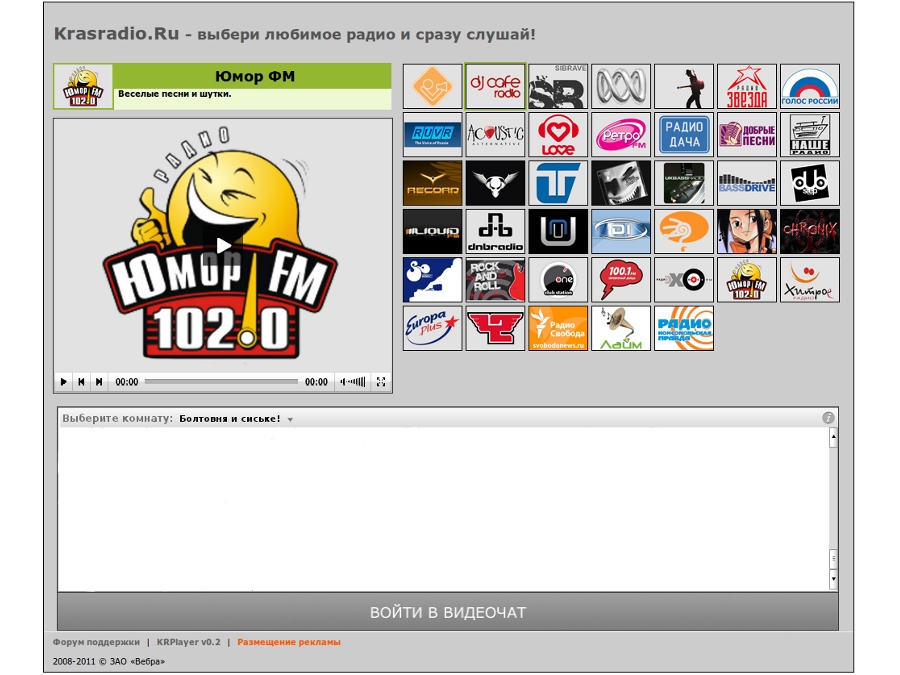Pick the Radio Record station logo
The image size is (900, 675).
click(x=432, y=183)
